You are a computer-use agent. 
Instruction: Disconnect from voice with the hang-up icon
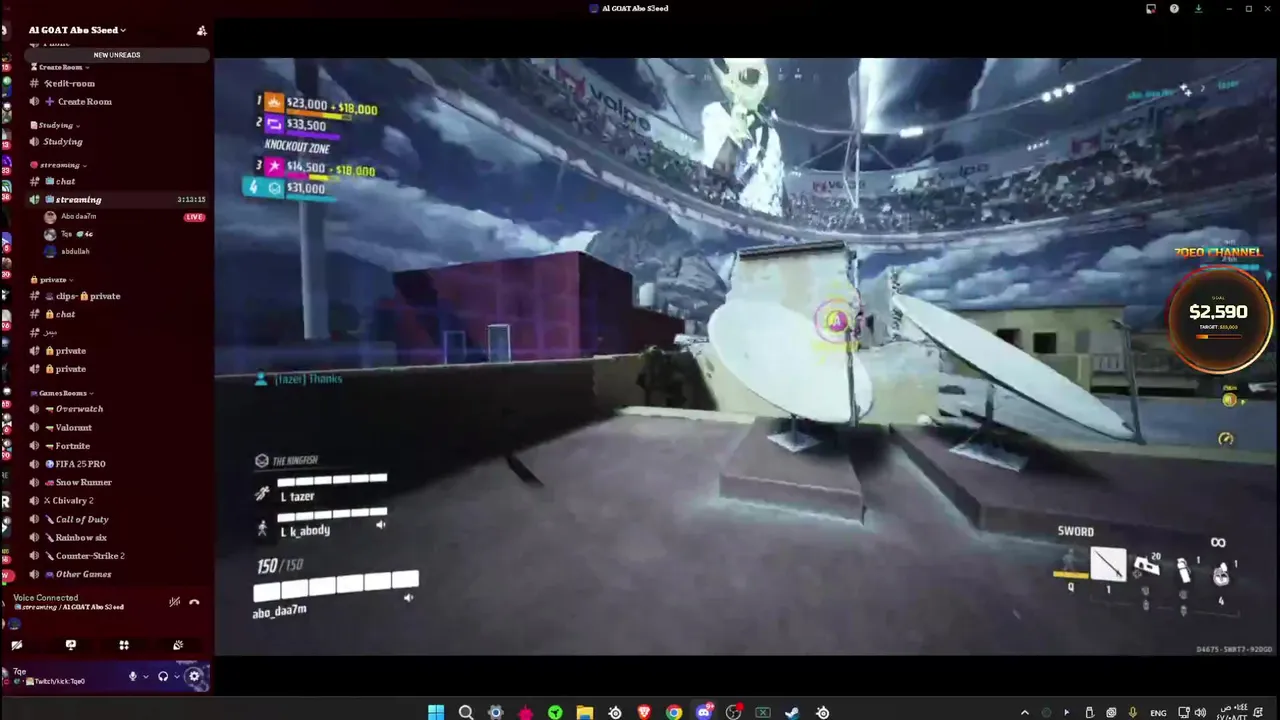(194, 602)
